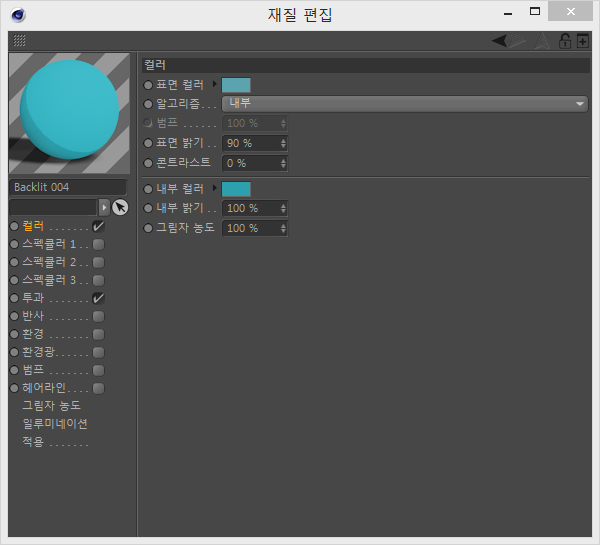Image resolution: width=600 pixels, height=545 pixels.
Task: Enable the 스펙큘러 3 channel checkbox
Action: point(98,280)
